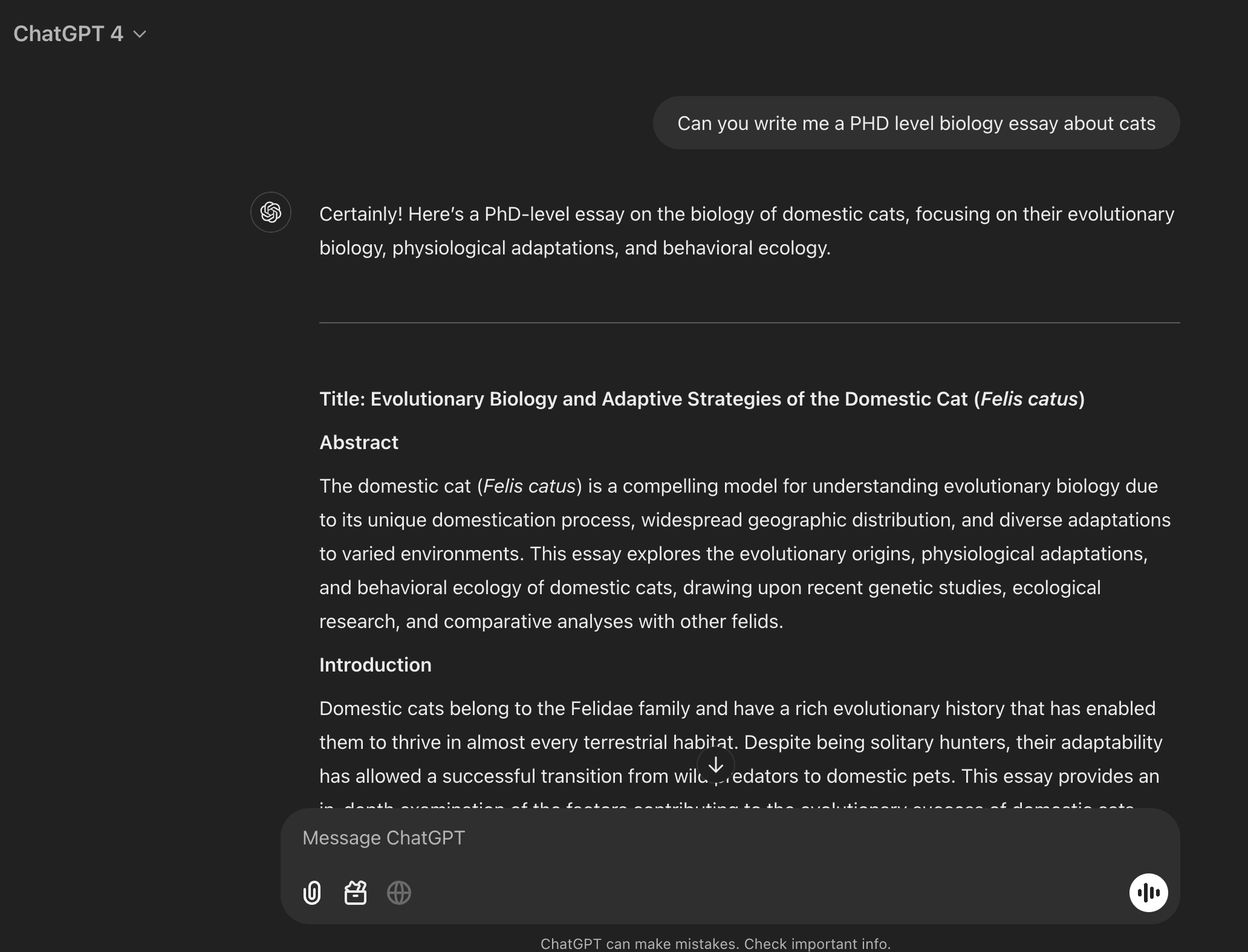
Task: Click the scroll-to-bottom down arrow
Action: click(x=716, y=765)
